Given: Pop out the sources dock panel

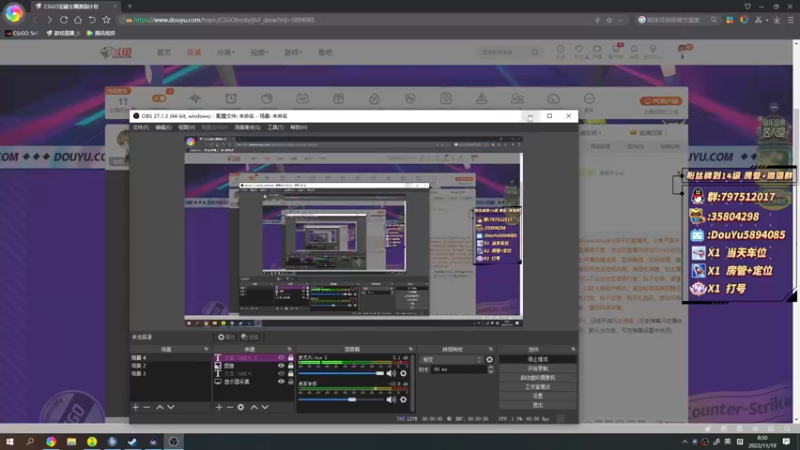Looking at the screenshot, I should tap(290, 349).
